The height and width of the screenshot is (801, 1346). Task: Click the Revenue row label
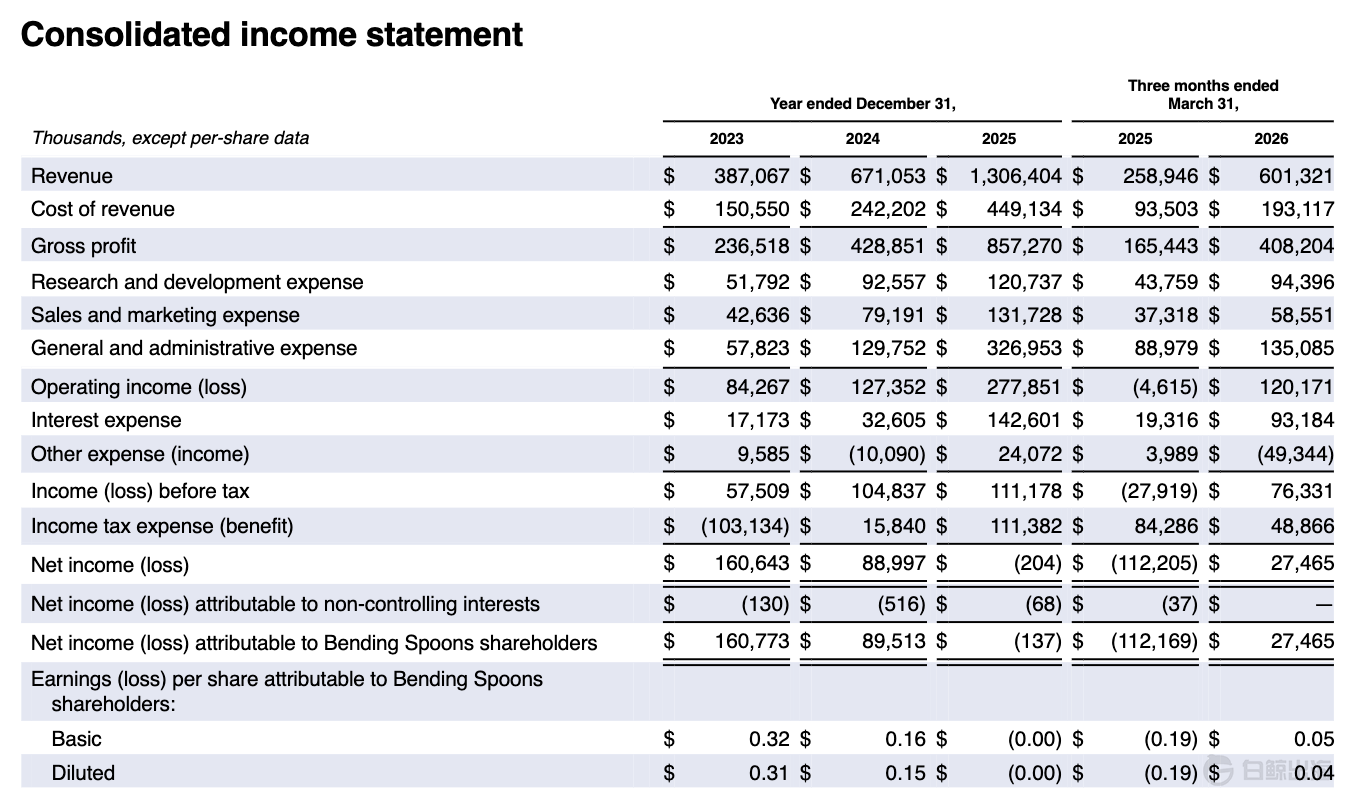click(x=72, y=176)
